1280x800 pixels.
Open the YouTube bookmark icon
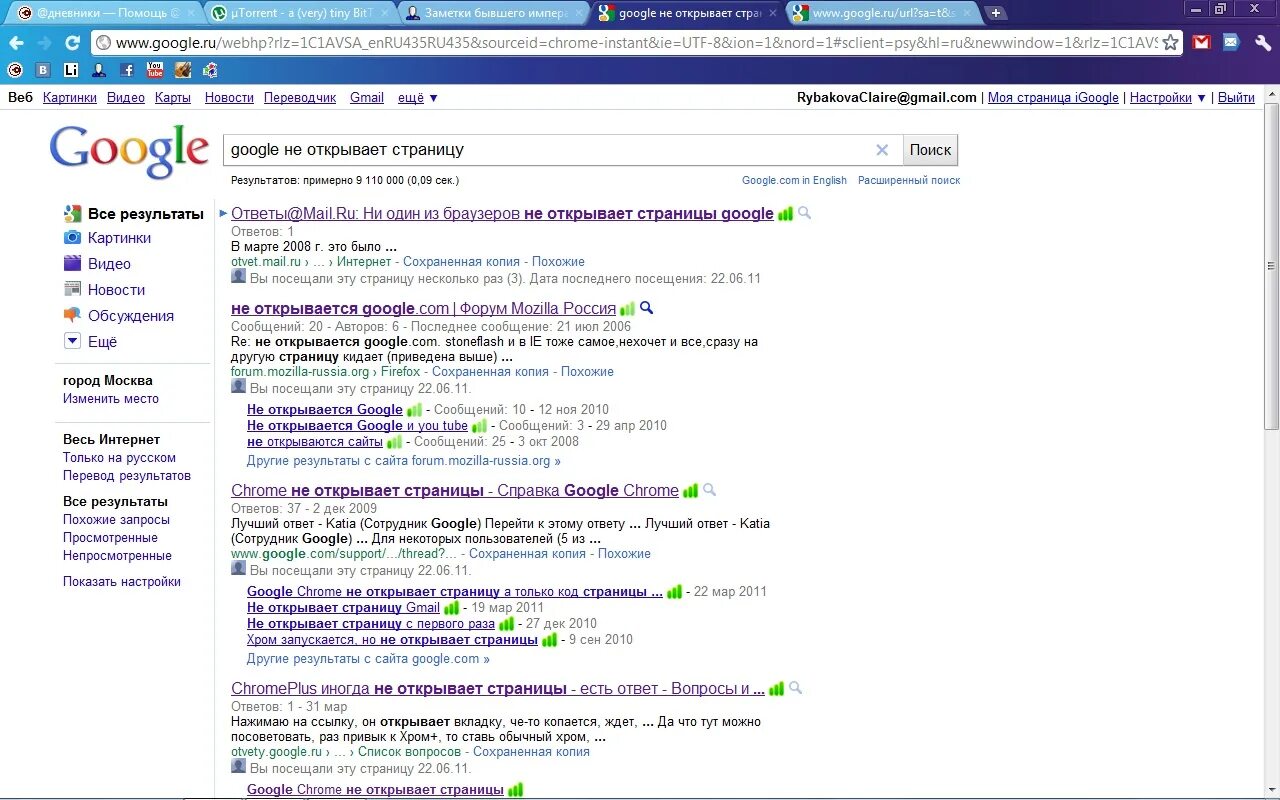[x=155, y=70]
